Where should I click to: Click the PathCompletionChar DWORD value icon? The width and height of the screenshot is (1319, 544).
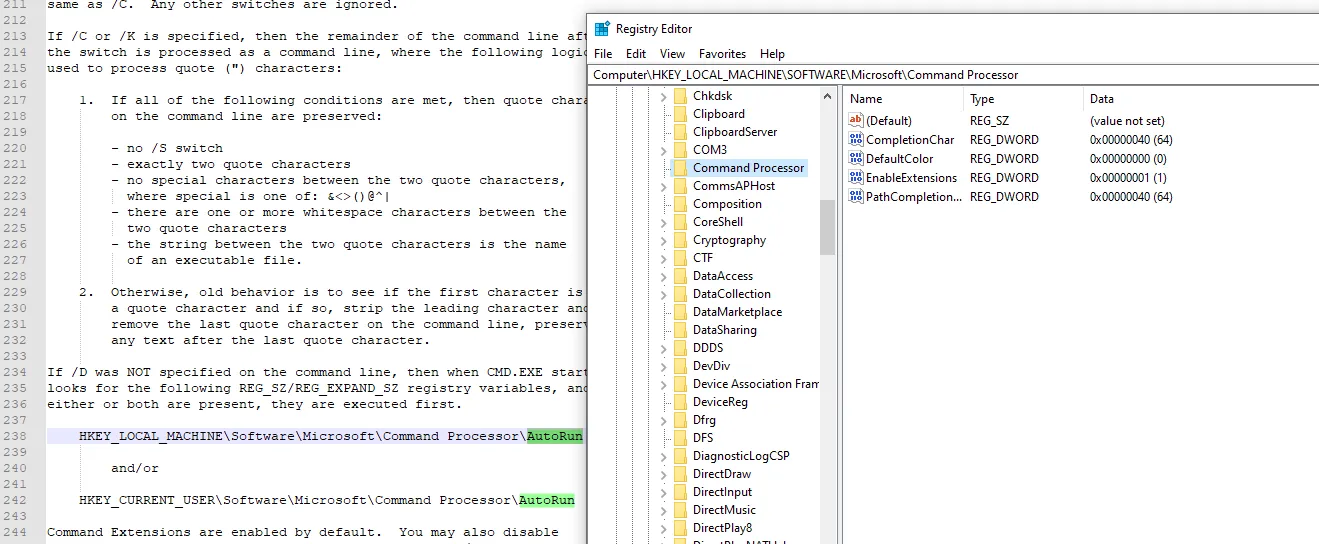(855, 197)
